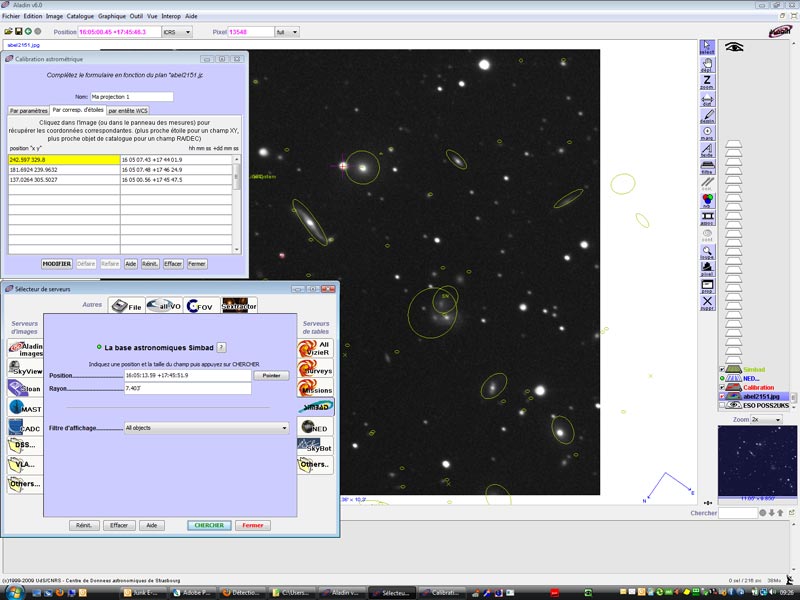Click the Chercher search field
Image resolution: width=800 pixels, height=600 pixels.
(x=738, y=513)
